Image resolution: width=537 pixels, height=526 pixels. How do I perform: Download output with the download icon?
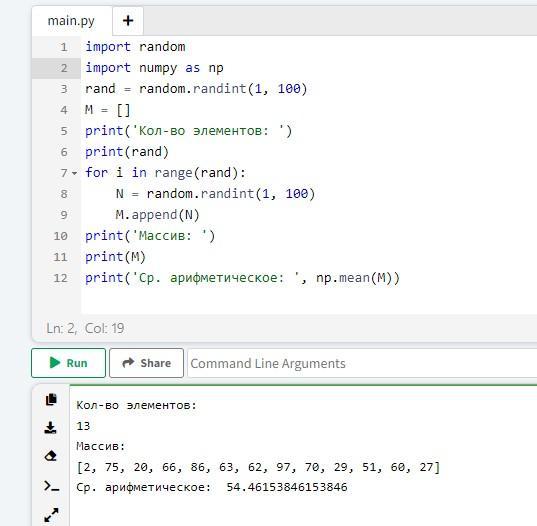pos(51,428)
